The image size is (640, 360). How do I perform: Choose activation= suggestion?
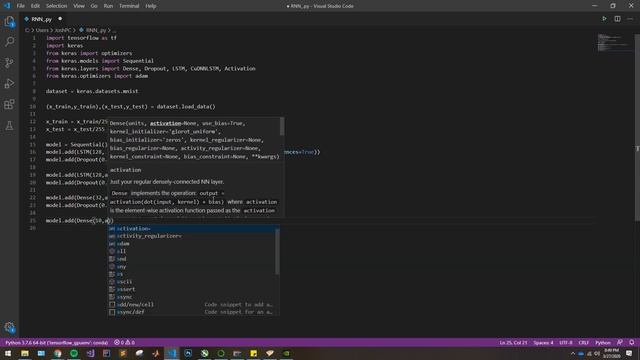[x=193, y=229]
